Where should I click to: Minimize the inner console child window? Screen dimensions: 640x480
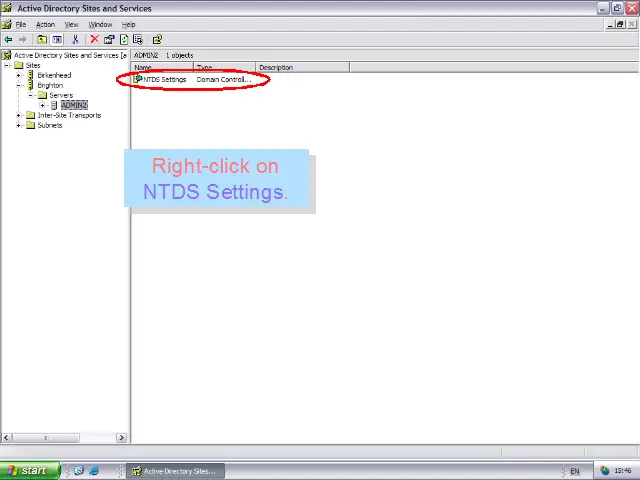point(610,24)
